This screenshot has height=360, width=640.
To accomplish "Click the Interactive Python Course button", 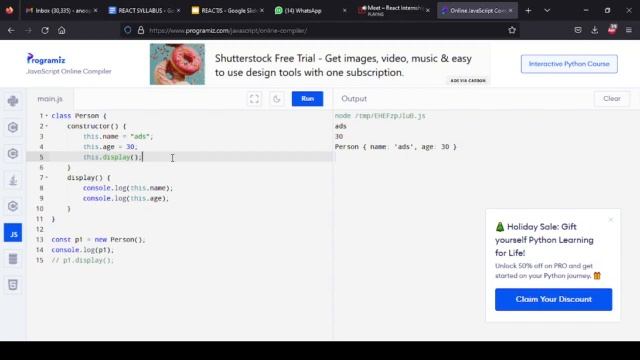I will click(x=569, y=64).
